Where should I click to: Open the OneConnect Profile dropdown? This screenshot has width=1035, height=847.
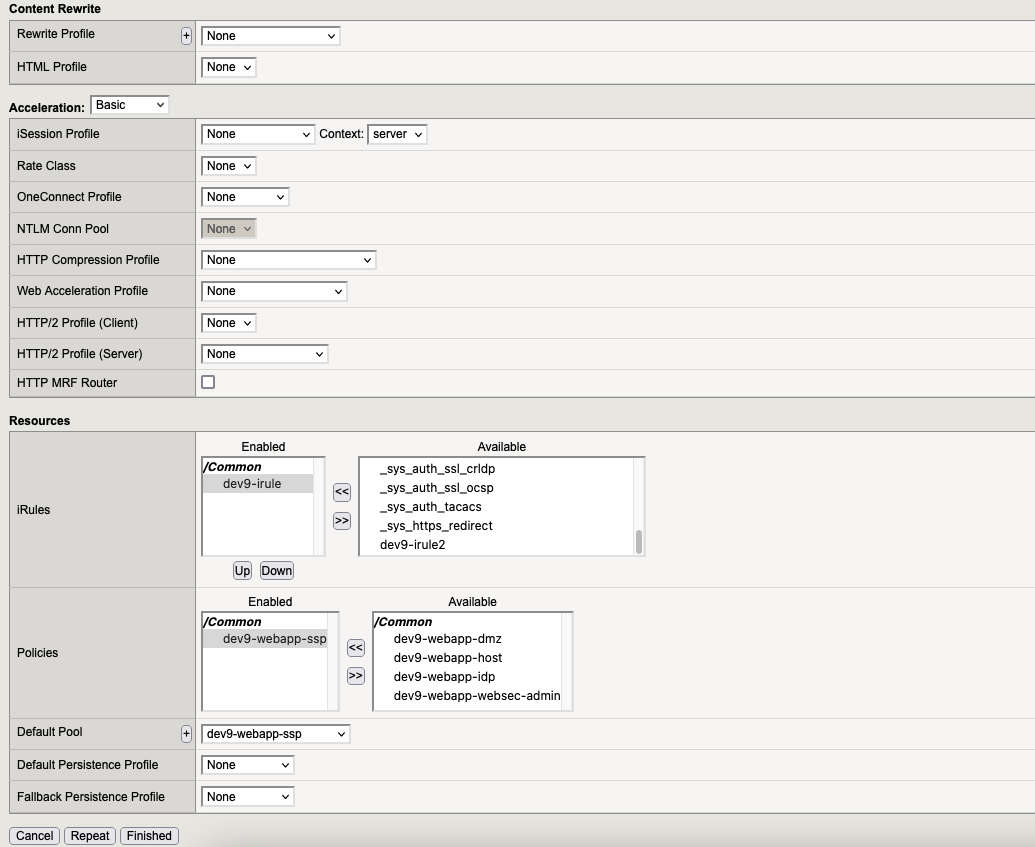(x=246, y=197)
